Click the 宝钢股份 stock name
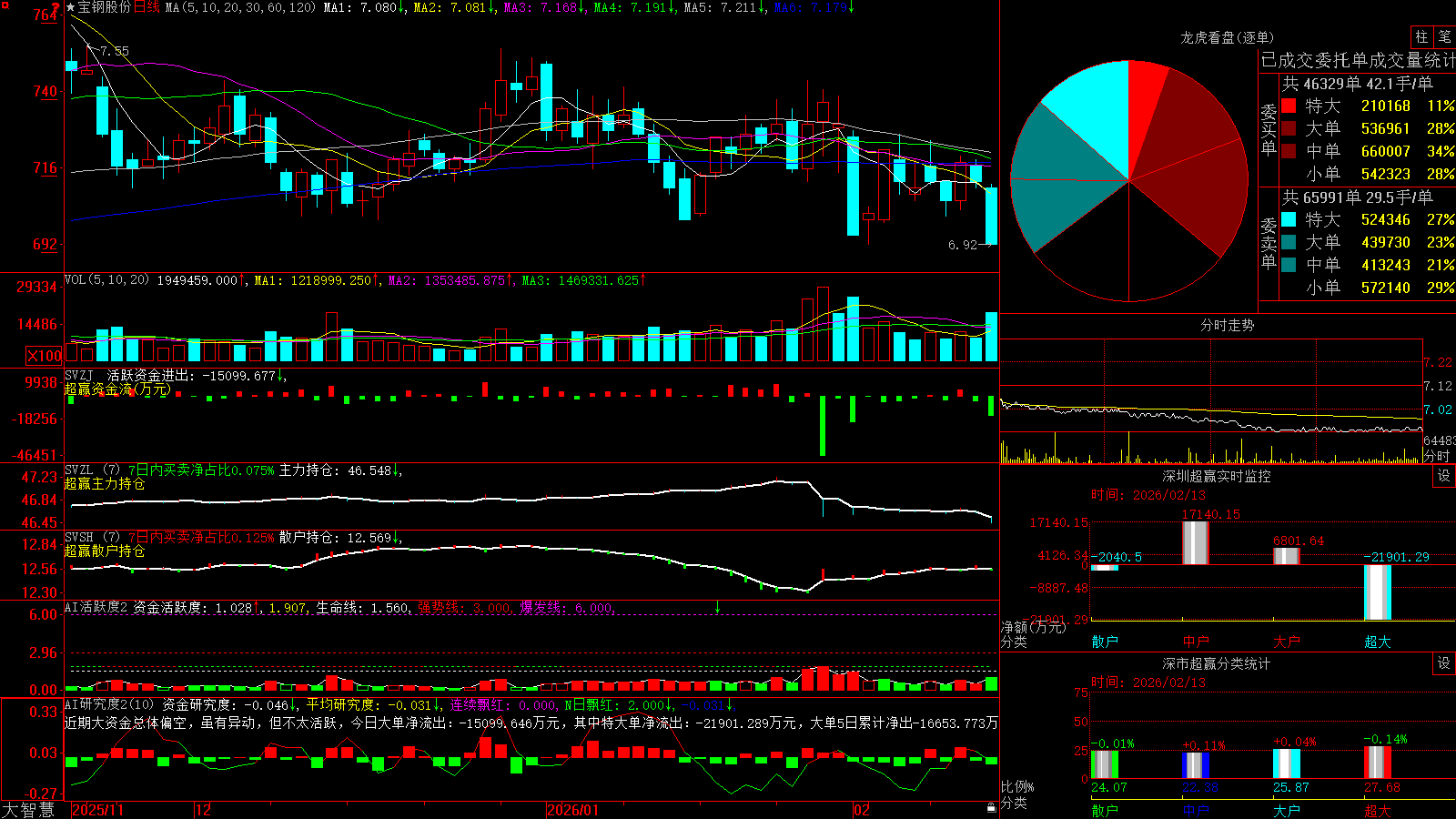The image size is (1456, 819). [x=105, y=7]
